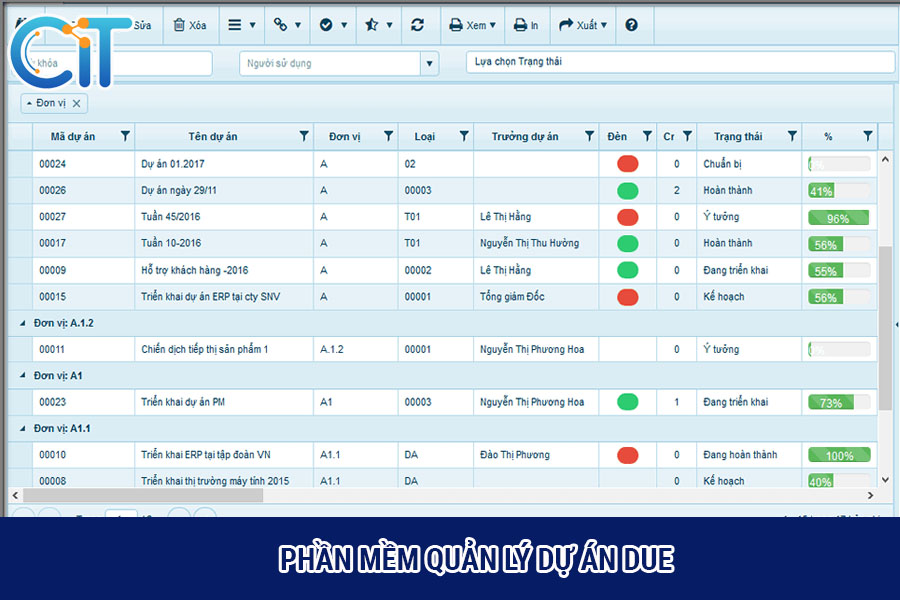900x600 pixels.
Task: Click the % column filter funnel
Action: 867,136
